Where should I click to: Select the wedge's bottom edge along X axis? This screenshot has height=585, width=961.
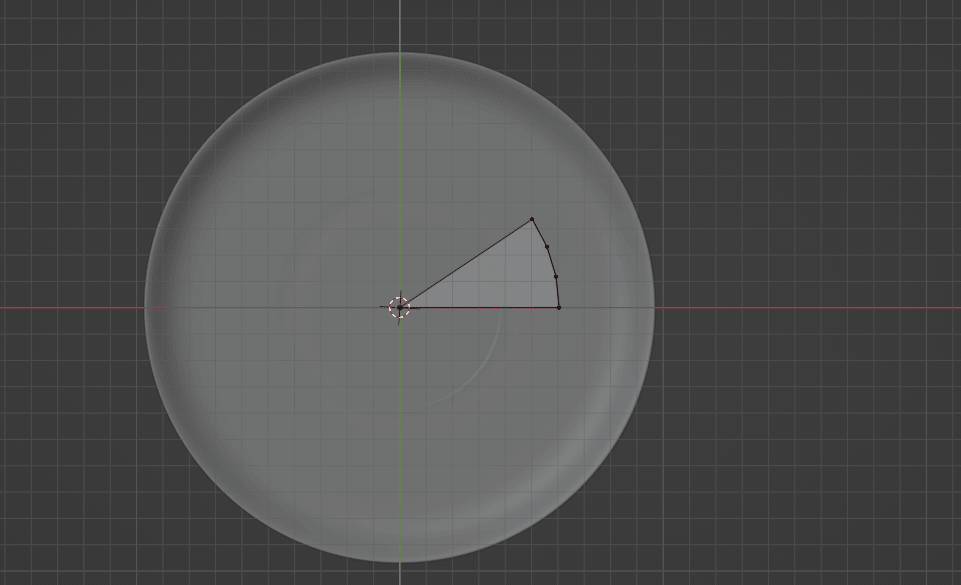point(480,307)
